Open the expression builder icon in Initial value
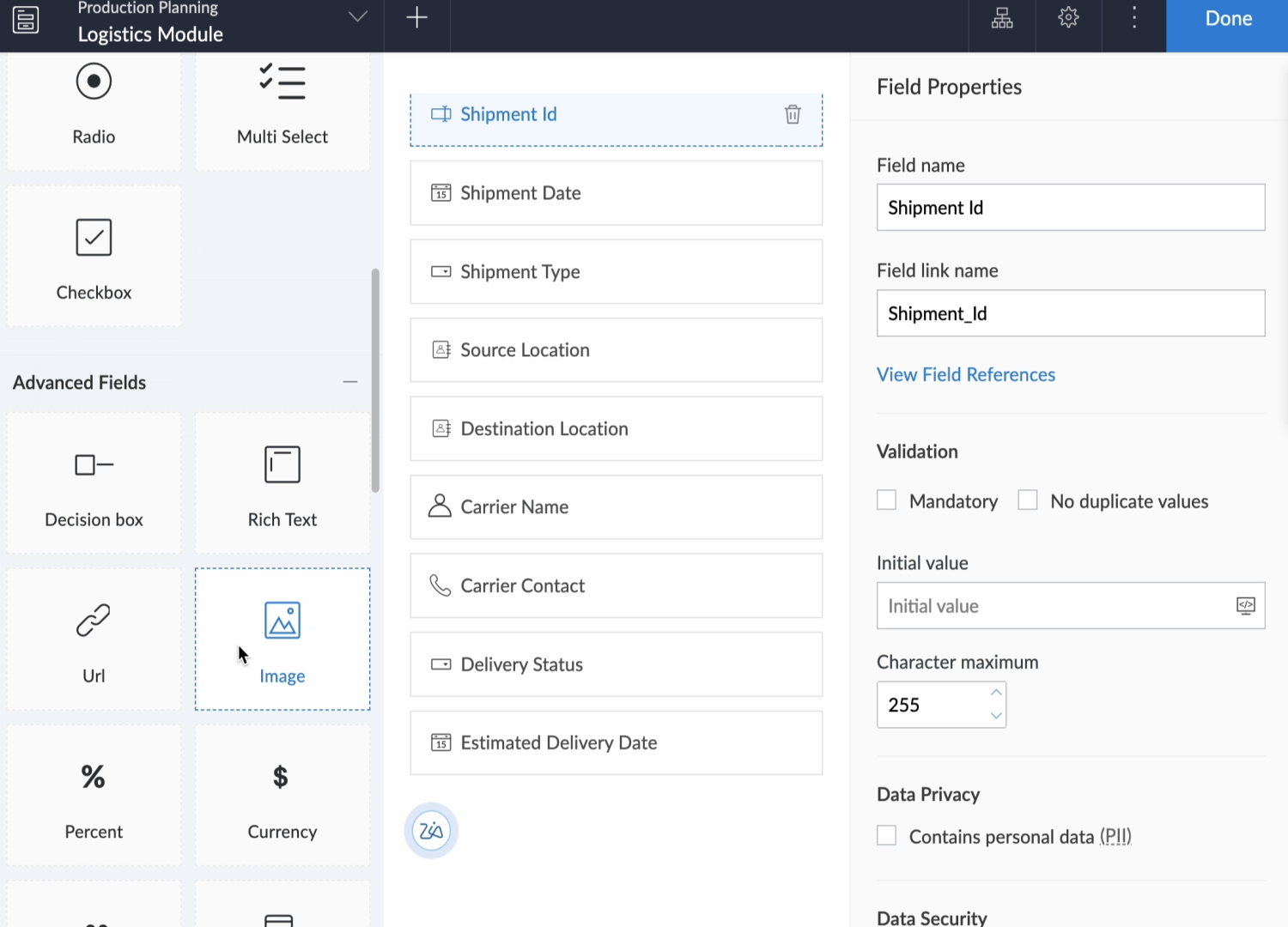This screenshot has width=1288, height=927. tap(1245, 606)
